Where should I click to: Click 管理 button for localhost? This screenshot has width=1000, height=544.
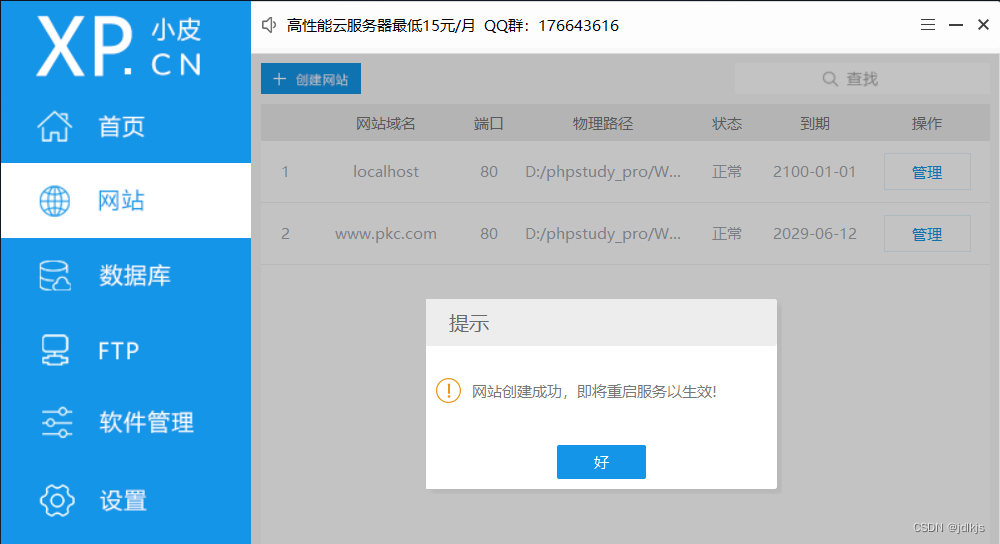pyautogui.click(x=927, y=172)
